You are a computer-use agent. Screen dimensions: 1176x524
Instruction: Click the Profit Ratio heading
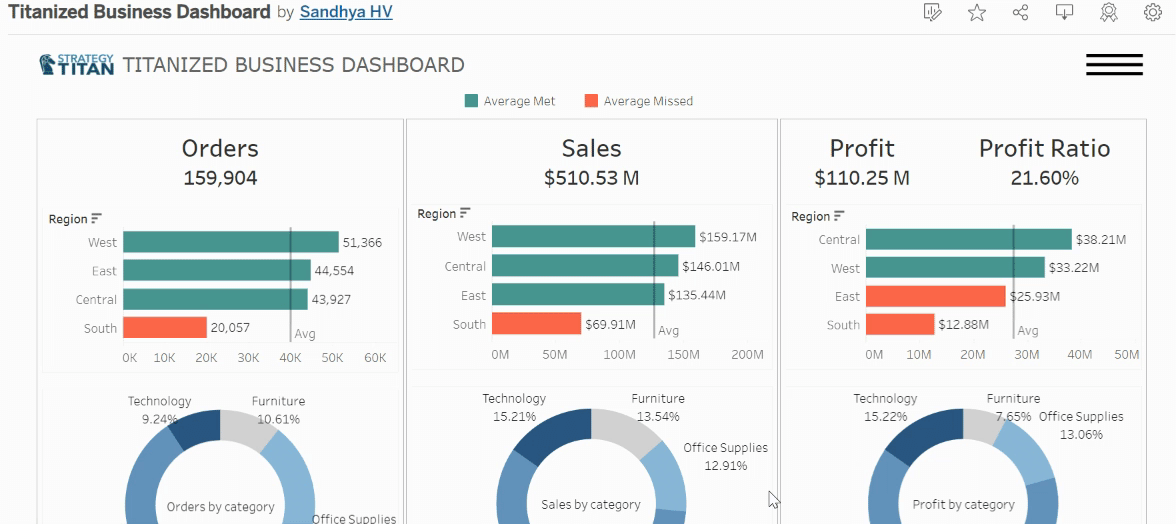pyautogui.click(x=1044, y=148)
